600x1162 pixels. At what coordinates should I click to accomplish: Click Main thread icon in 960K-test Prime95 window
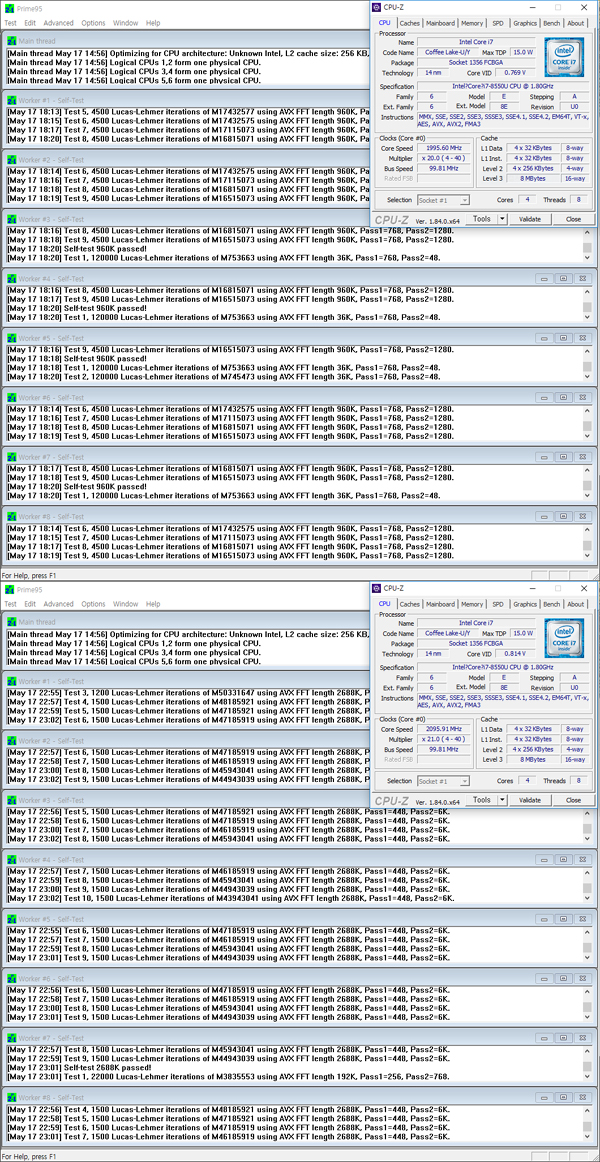(x=11, y=41)
